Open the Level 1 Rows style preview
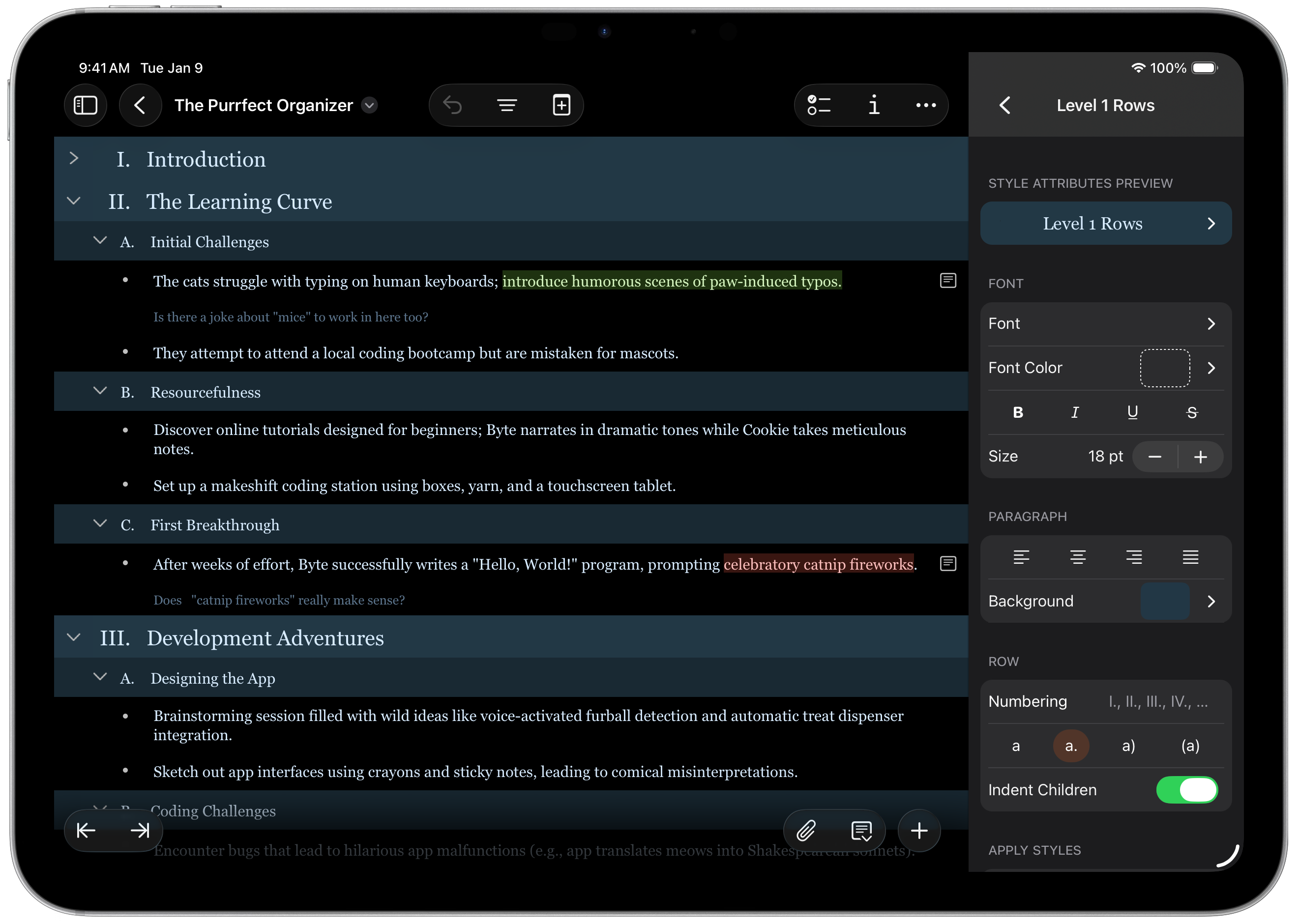1298x924 pixels. (1105, 224)
